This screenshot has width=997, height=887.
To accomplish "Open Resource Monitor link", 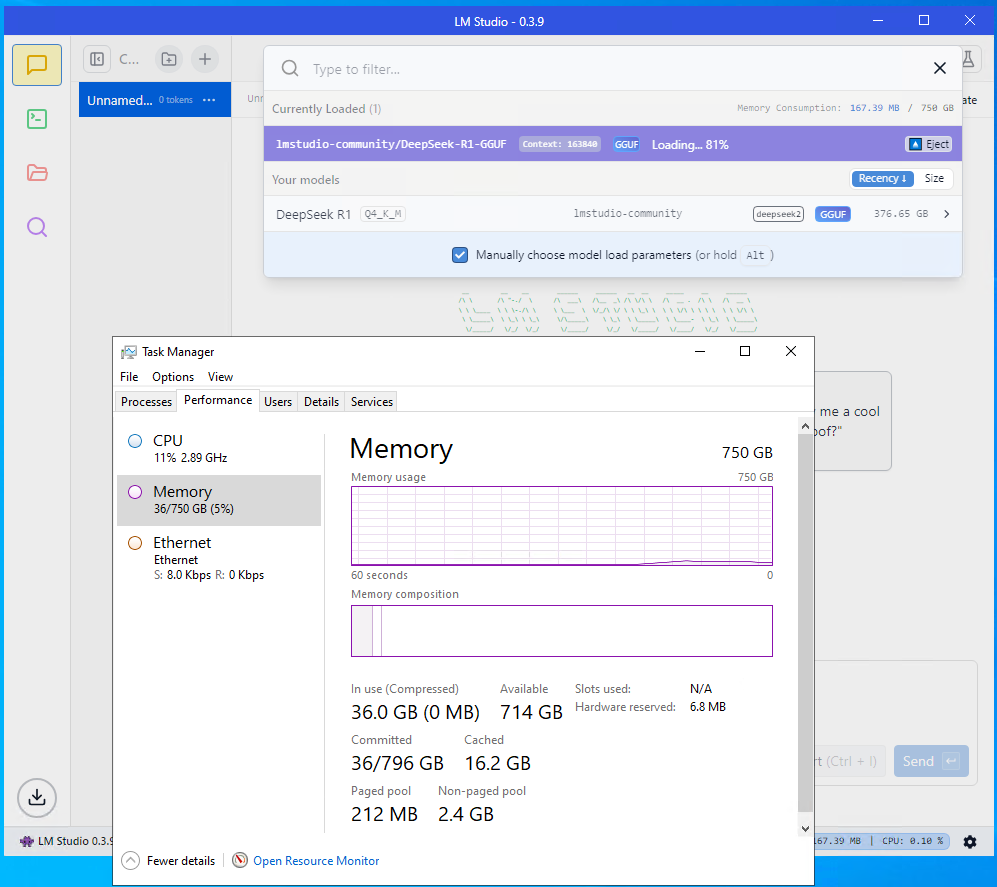I will pos(316,861).
